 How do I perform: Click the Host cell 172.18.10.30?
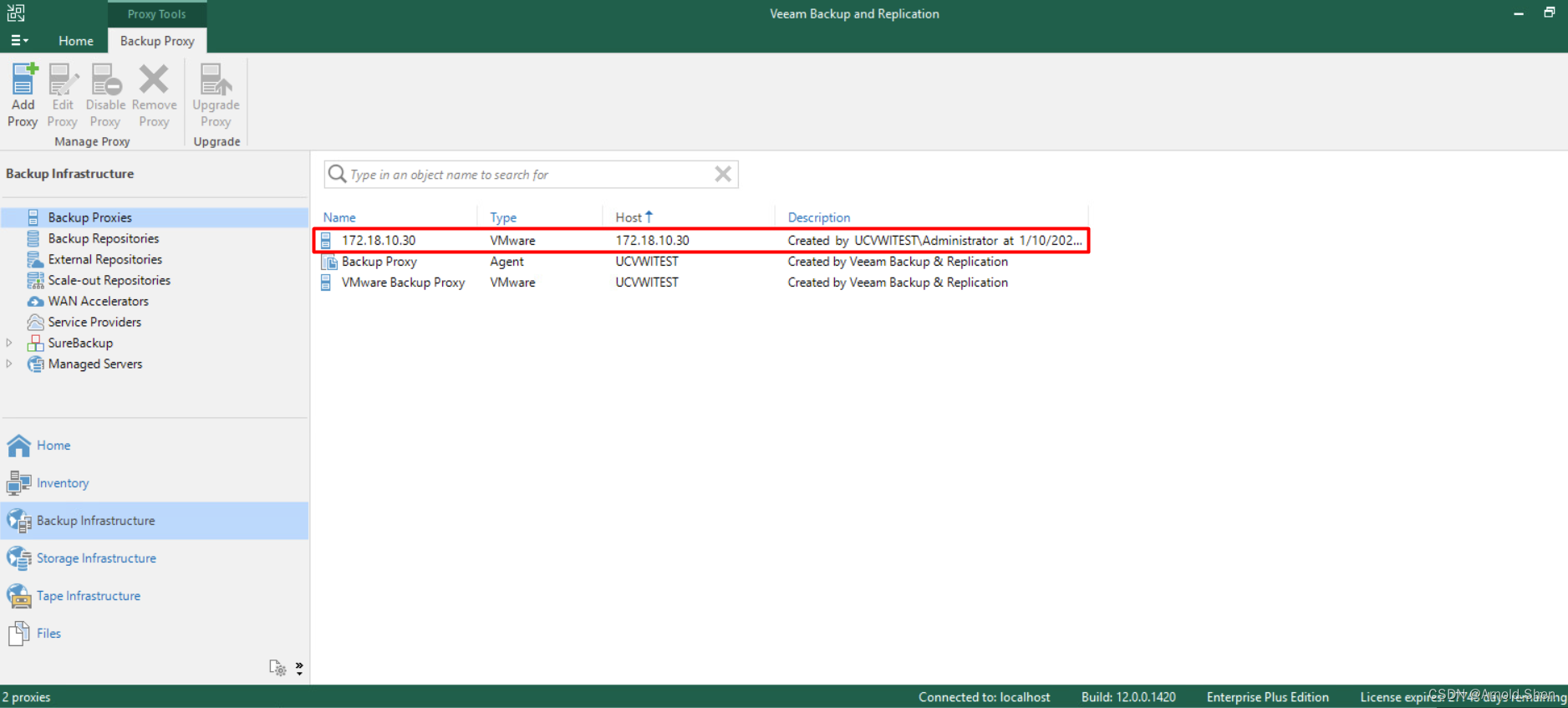(x=652, y=241)
